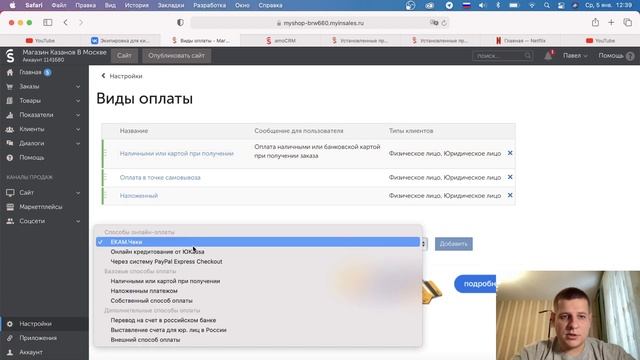Expand the Заказы sidebar section
This screenshot has width=640, height=360.
click(x=78, y=87)
